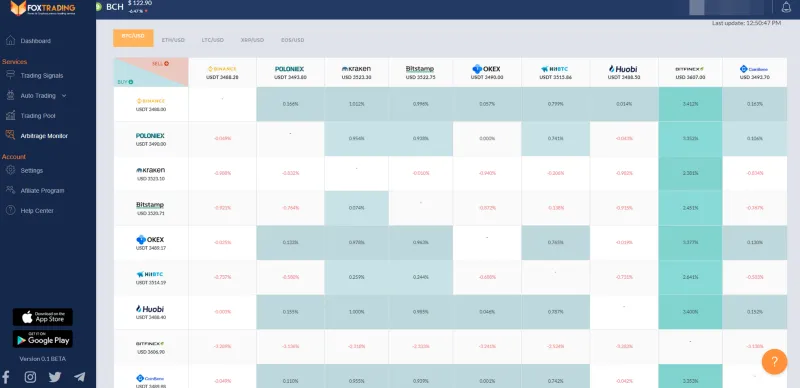Image resolution: width=800 pixels, height=388 pixels.
Task: Click the Version 0.1 BETA label
Action: 42,358
